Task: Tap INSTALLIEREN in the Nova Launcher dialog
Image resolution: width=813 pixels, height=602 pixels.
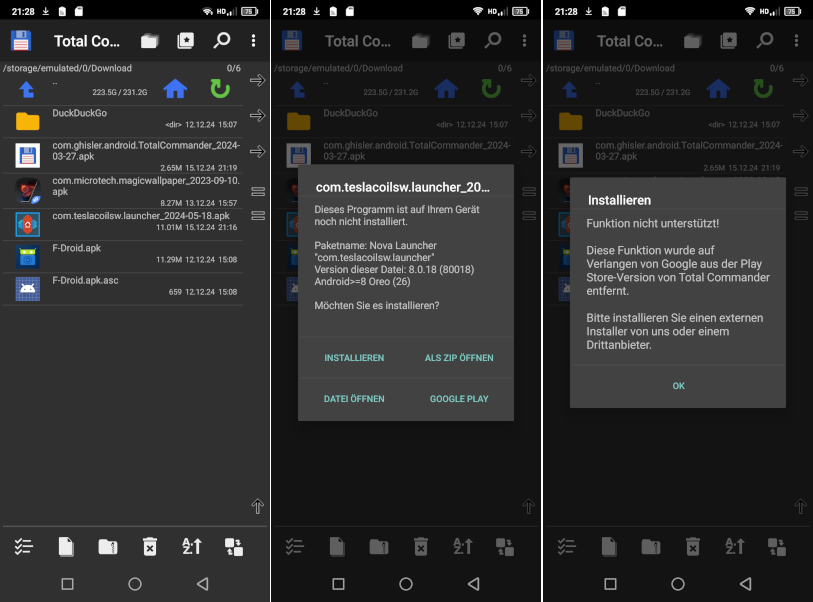Action: [354, 358]
